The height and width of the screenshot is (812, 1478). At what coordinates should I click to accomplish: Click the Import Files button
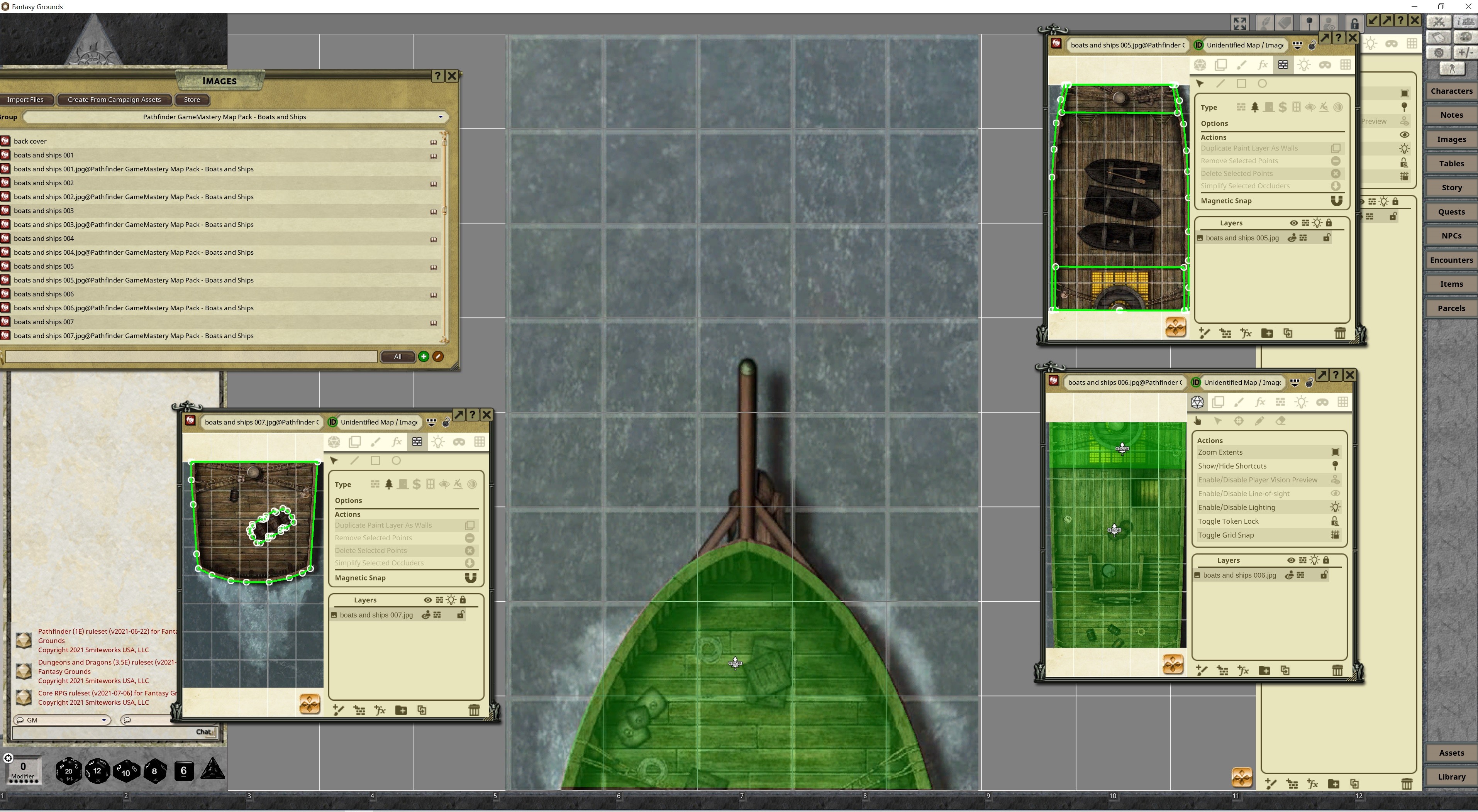click(x=26, y=99)
